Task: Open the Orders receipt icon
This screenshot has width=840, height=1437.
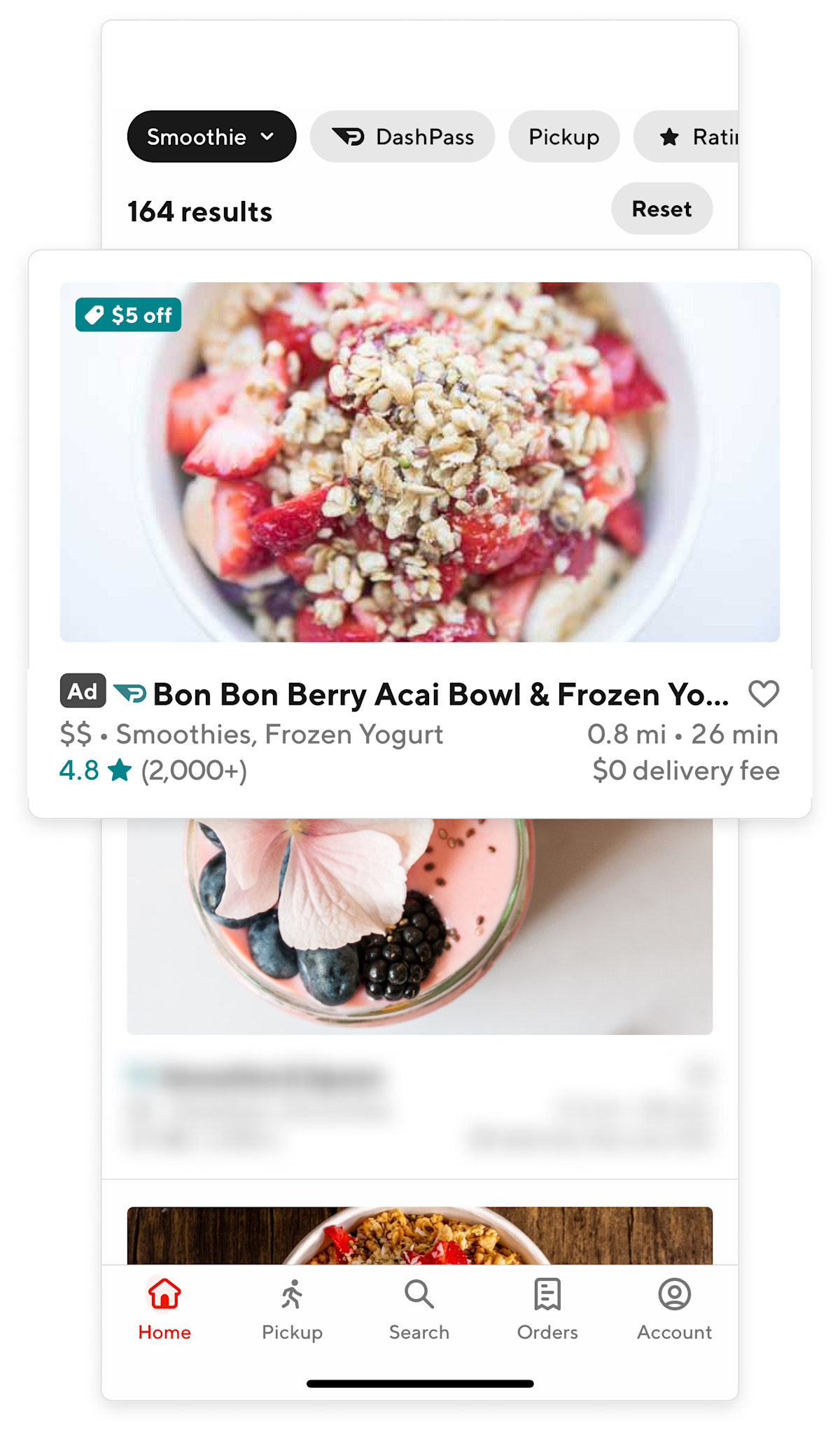Action: [x=547, y=1294]
